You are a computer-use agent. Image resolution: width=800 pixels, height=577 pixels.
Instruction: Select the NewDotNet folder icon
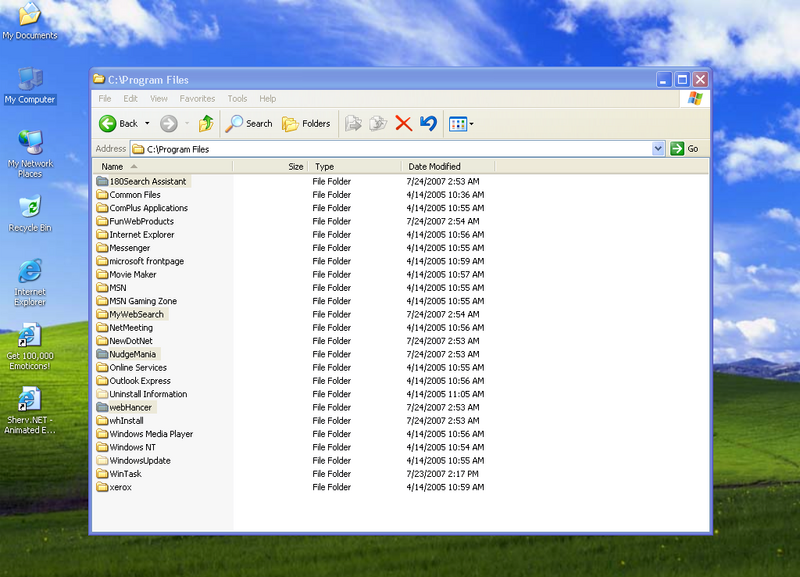(x=102, y=340)
